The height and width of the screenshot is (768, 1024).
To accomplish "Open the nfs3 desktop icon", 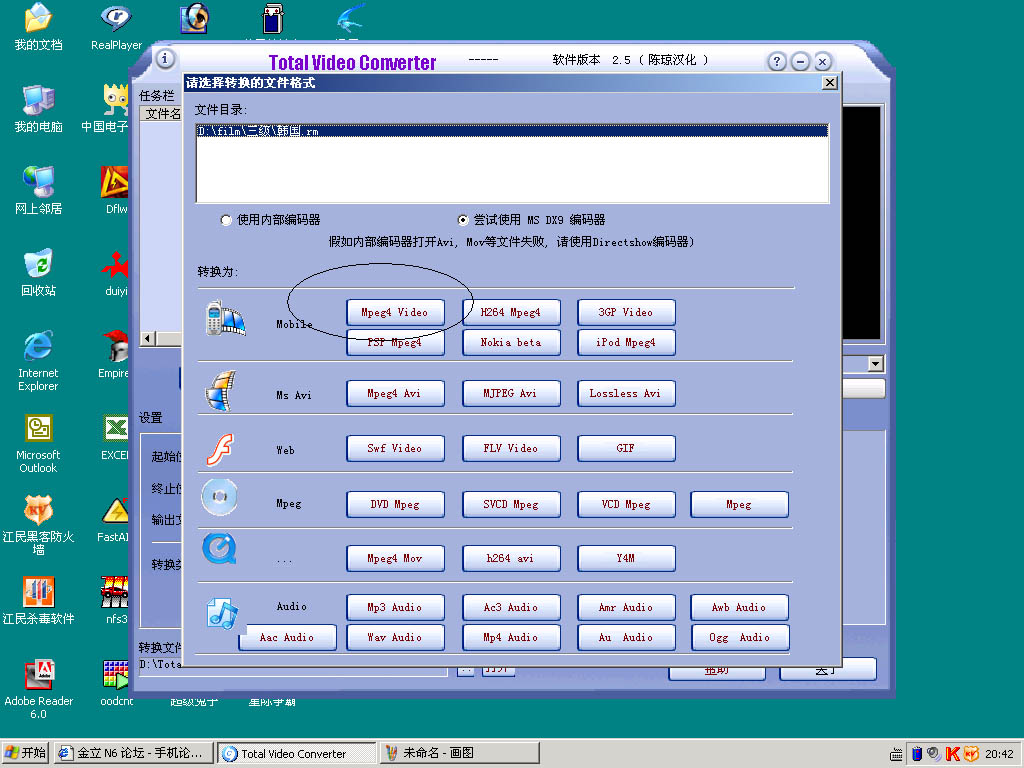I will click(116, 601).
